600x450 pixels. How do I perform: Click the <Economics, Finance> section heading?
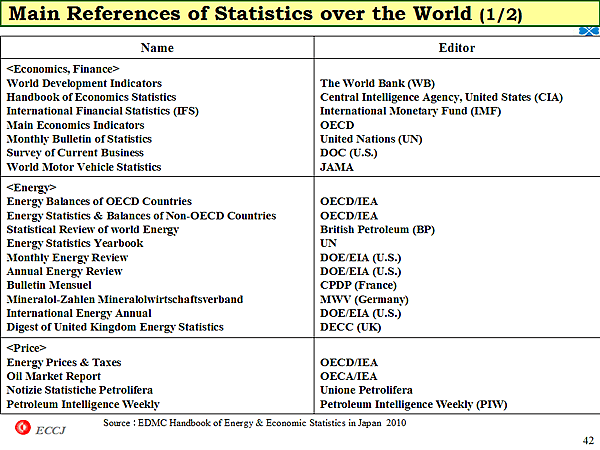[63, 69]
